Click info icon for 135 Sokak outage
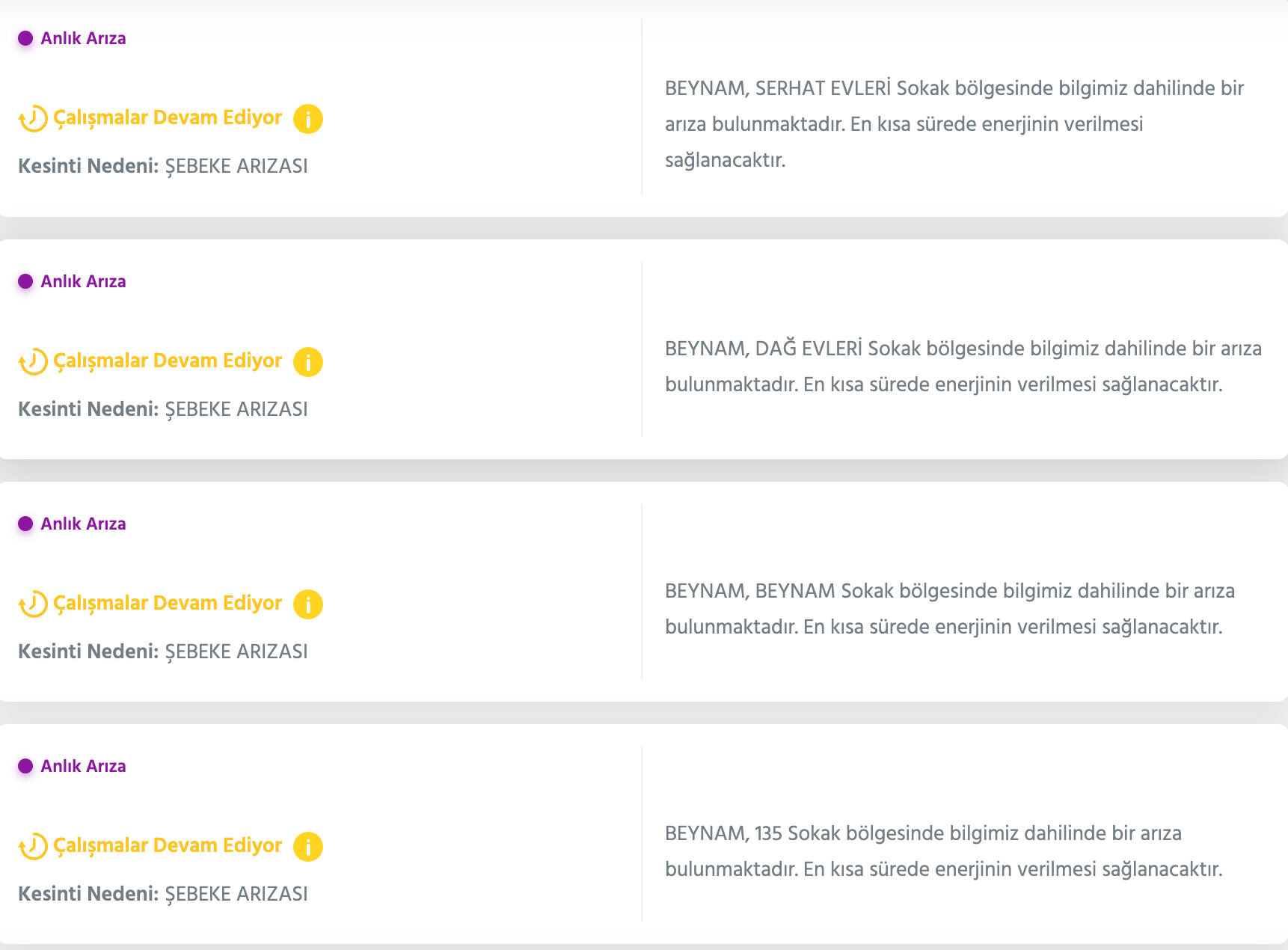1288x950 pixels. pyautogui.click(x=307, y=847)
